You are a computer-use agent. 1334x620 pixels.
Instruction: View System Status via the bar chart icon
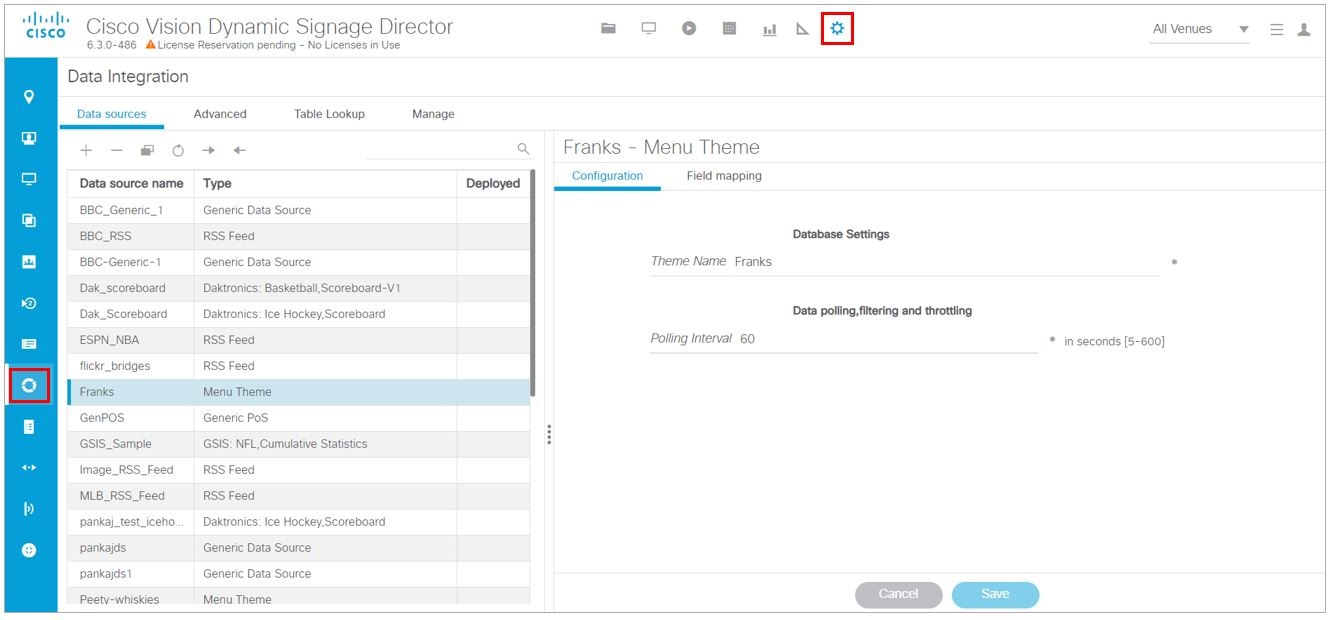click(768, 28)
